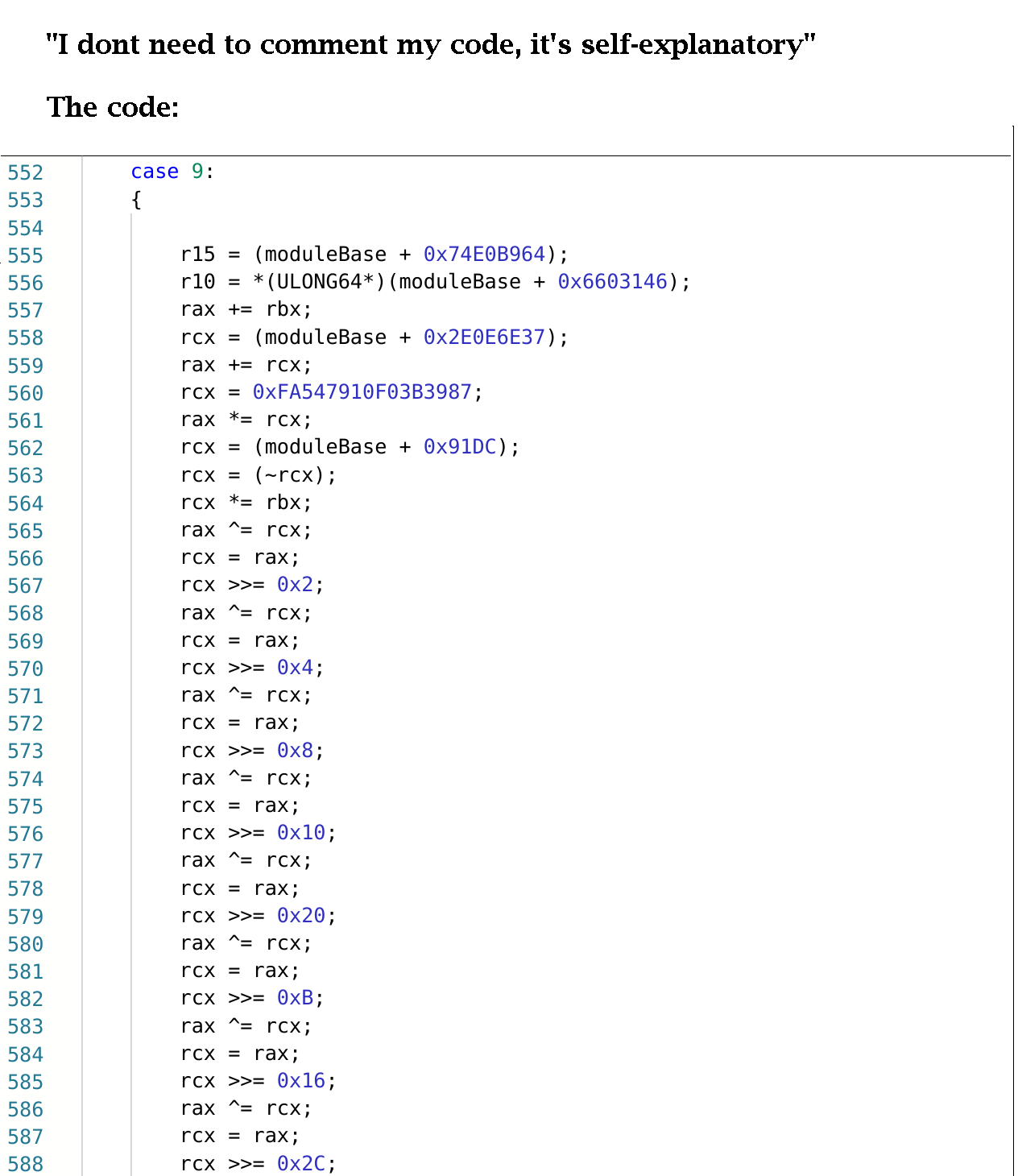This screenshot has height=1176, width=1018.
Task: Click the opening brace on line 553
Action: pyautogui.click(x=134, y=198)
